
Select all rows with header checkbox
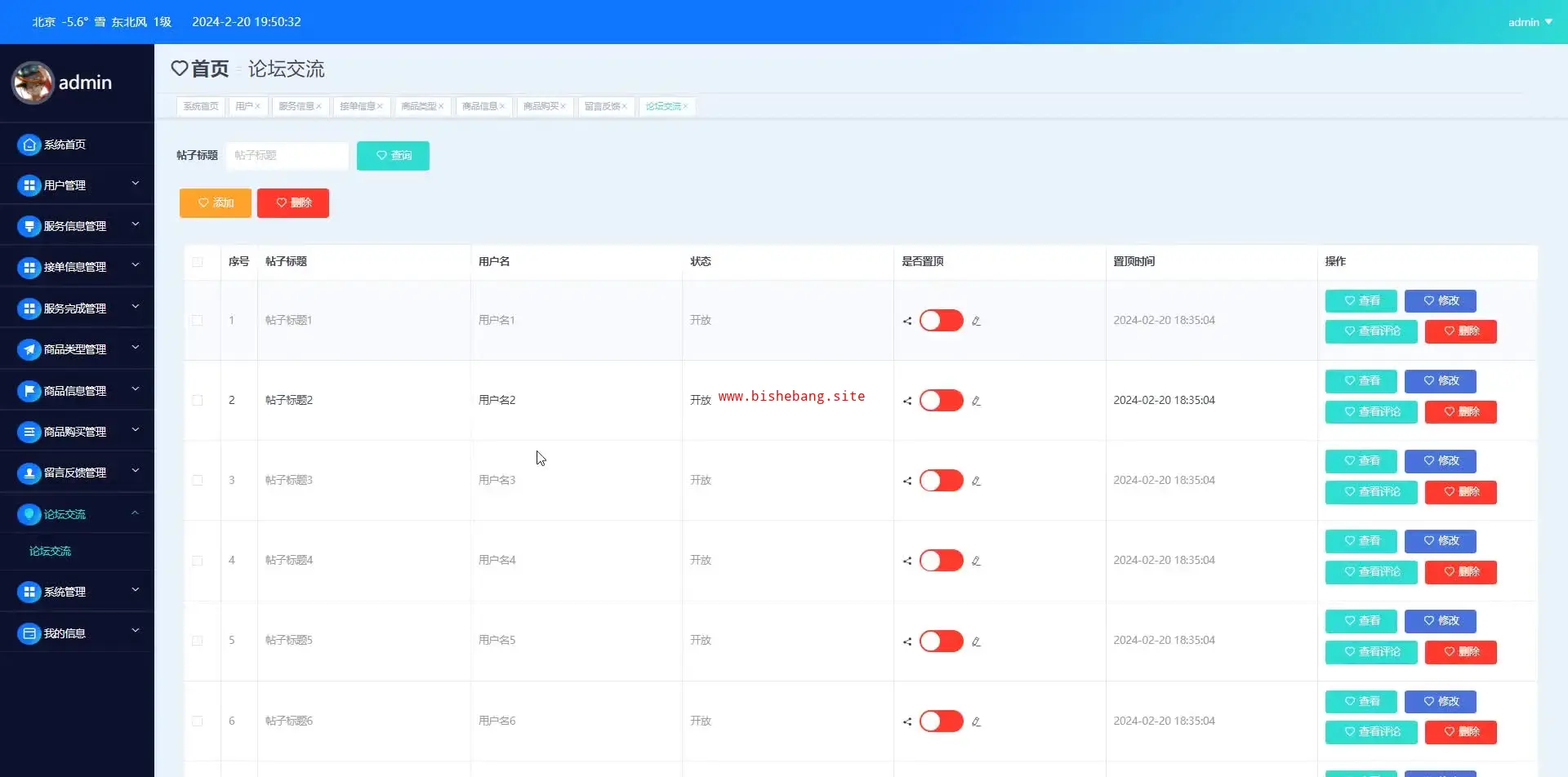pos(197,262)
